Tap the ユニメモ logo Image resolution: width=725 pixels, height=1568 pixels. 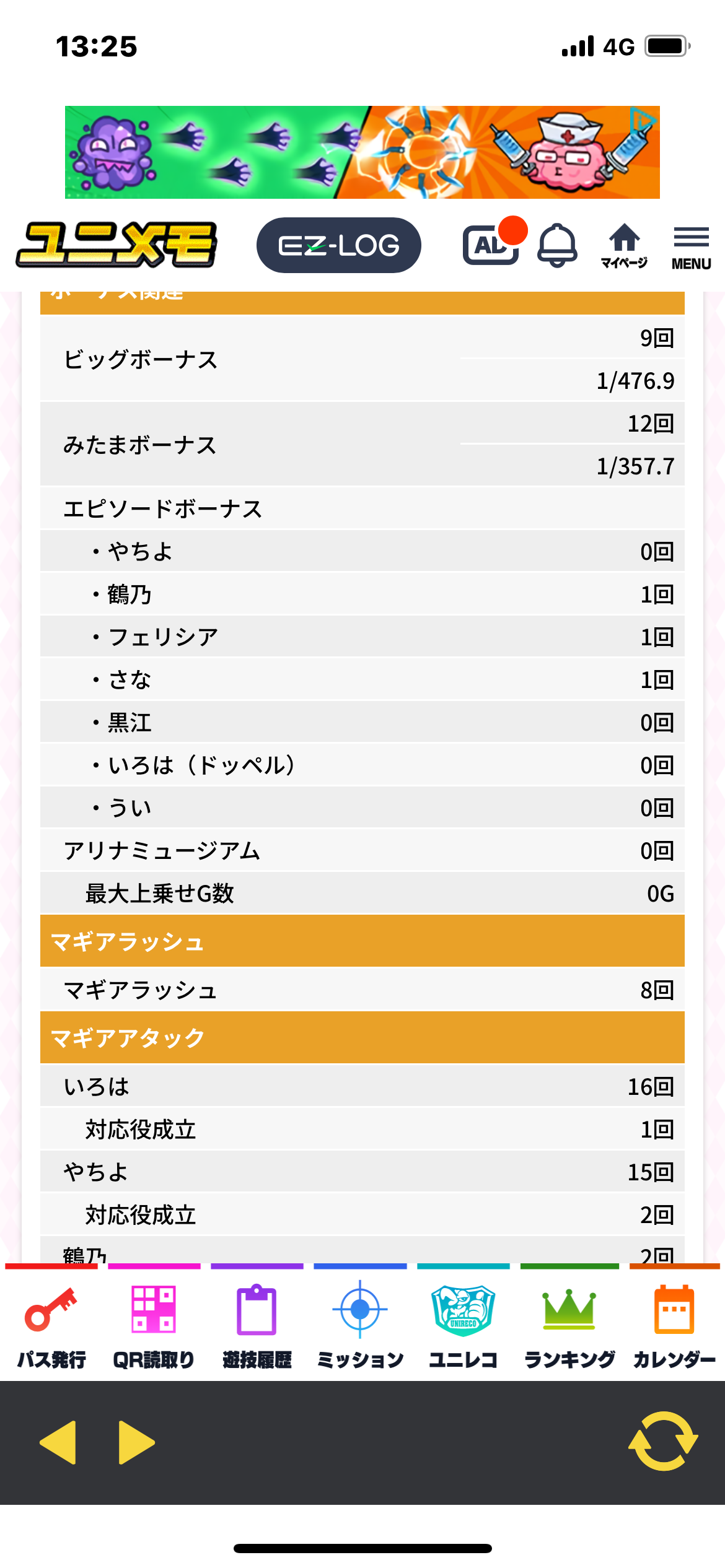(x=116, y=245)
